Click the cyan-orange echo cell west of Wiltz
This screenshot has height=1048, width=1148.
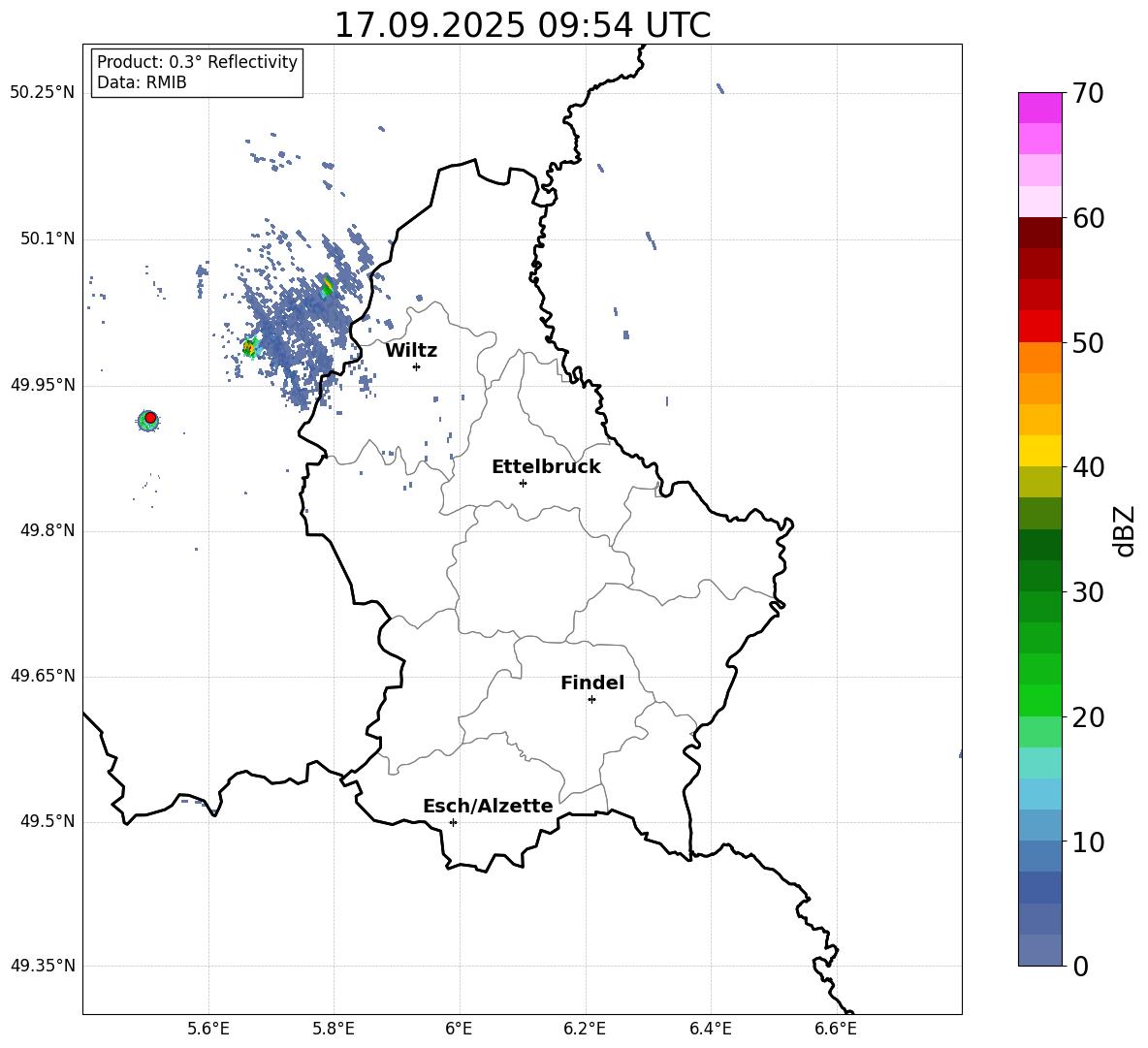tap(250, 348)
